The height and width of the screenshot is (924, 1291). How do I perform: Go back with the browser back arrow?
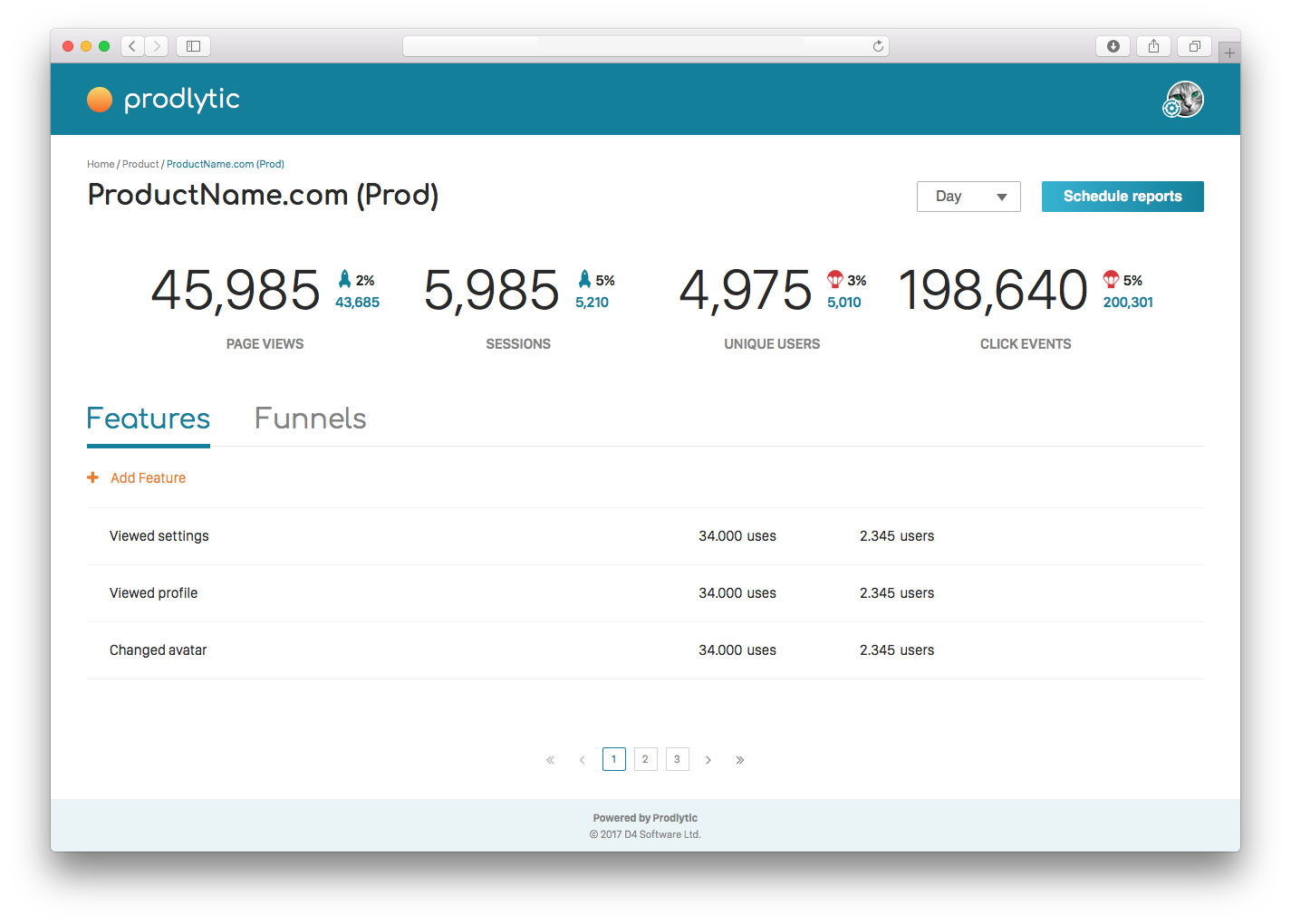click(x=132, y=46)
